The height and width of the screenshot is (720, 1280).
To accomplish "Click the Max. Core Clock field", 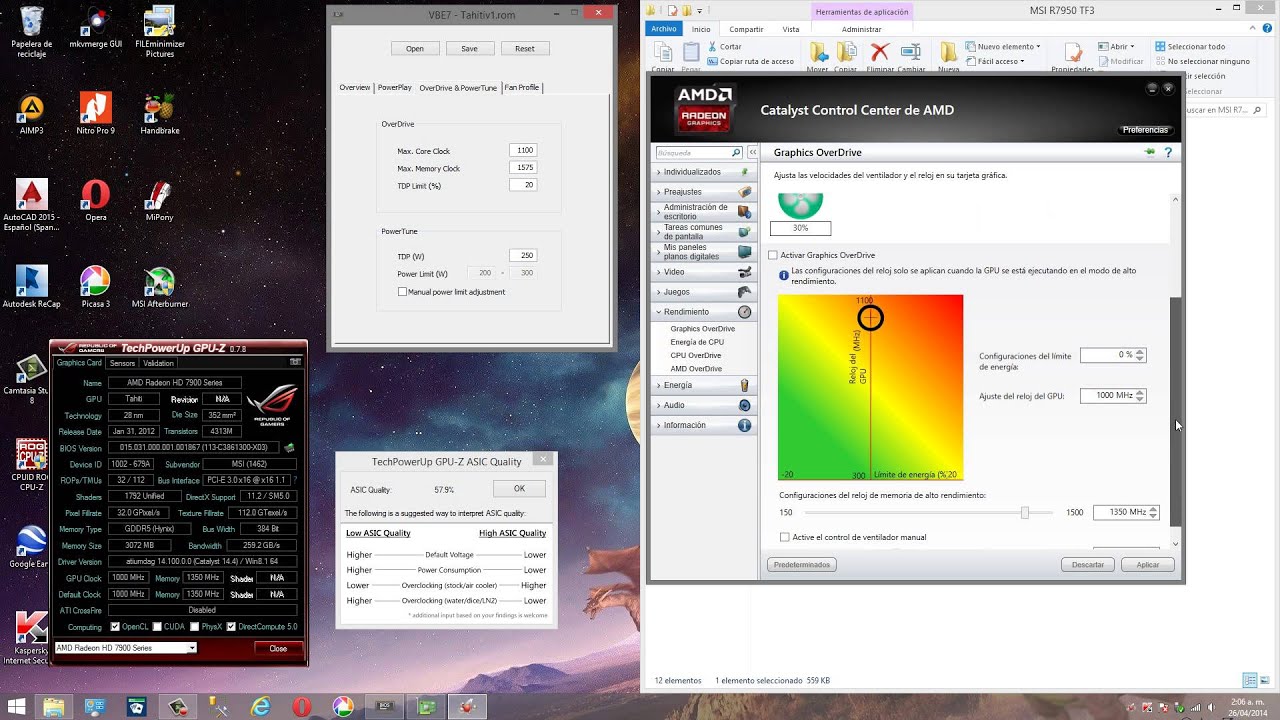I will 523,151.
